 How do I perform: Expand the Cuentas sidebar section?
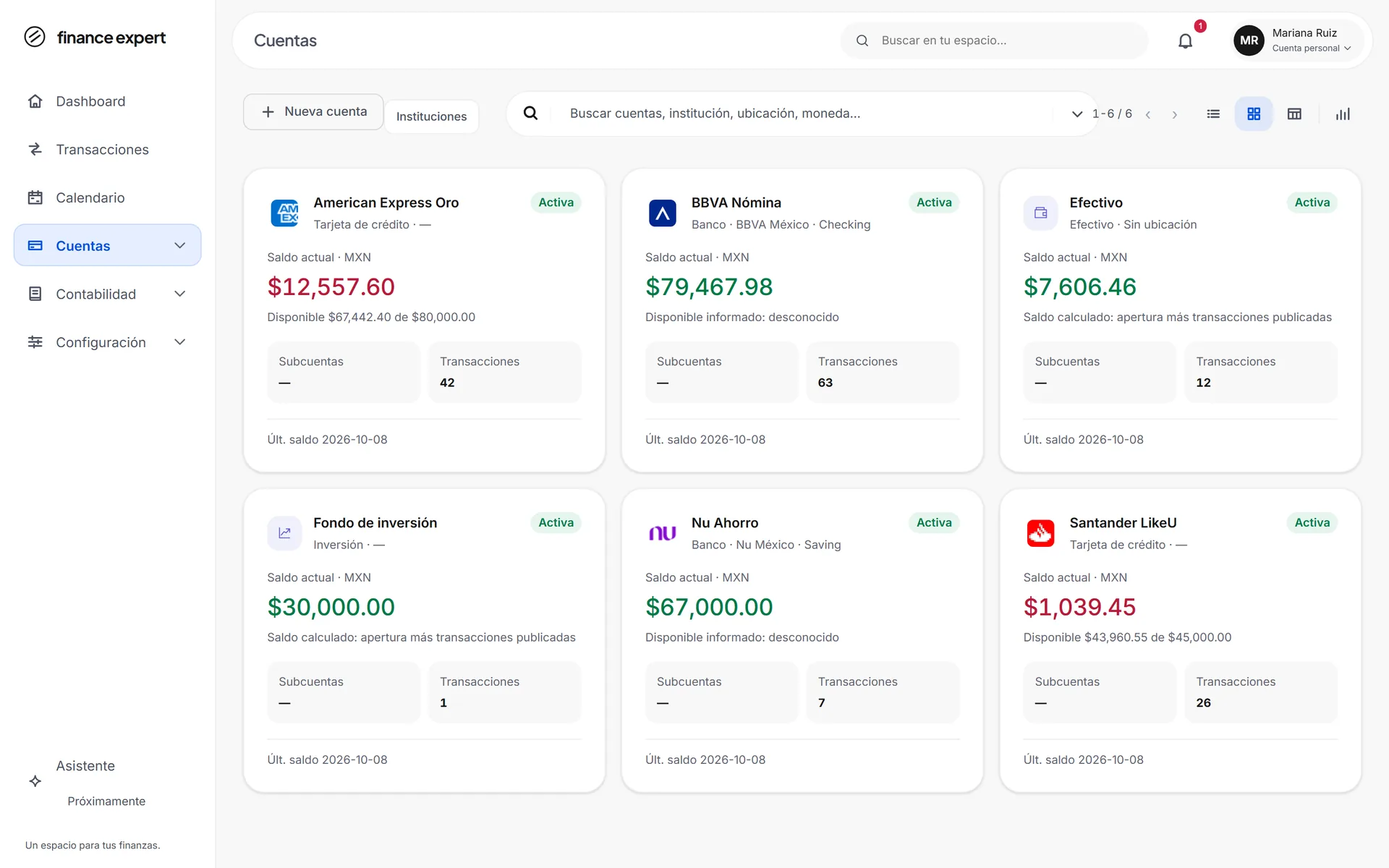[180, 245]
